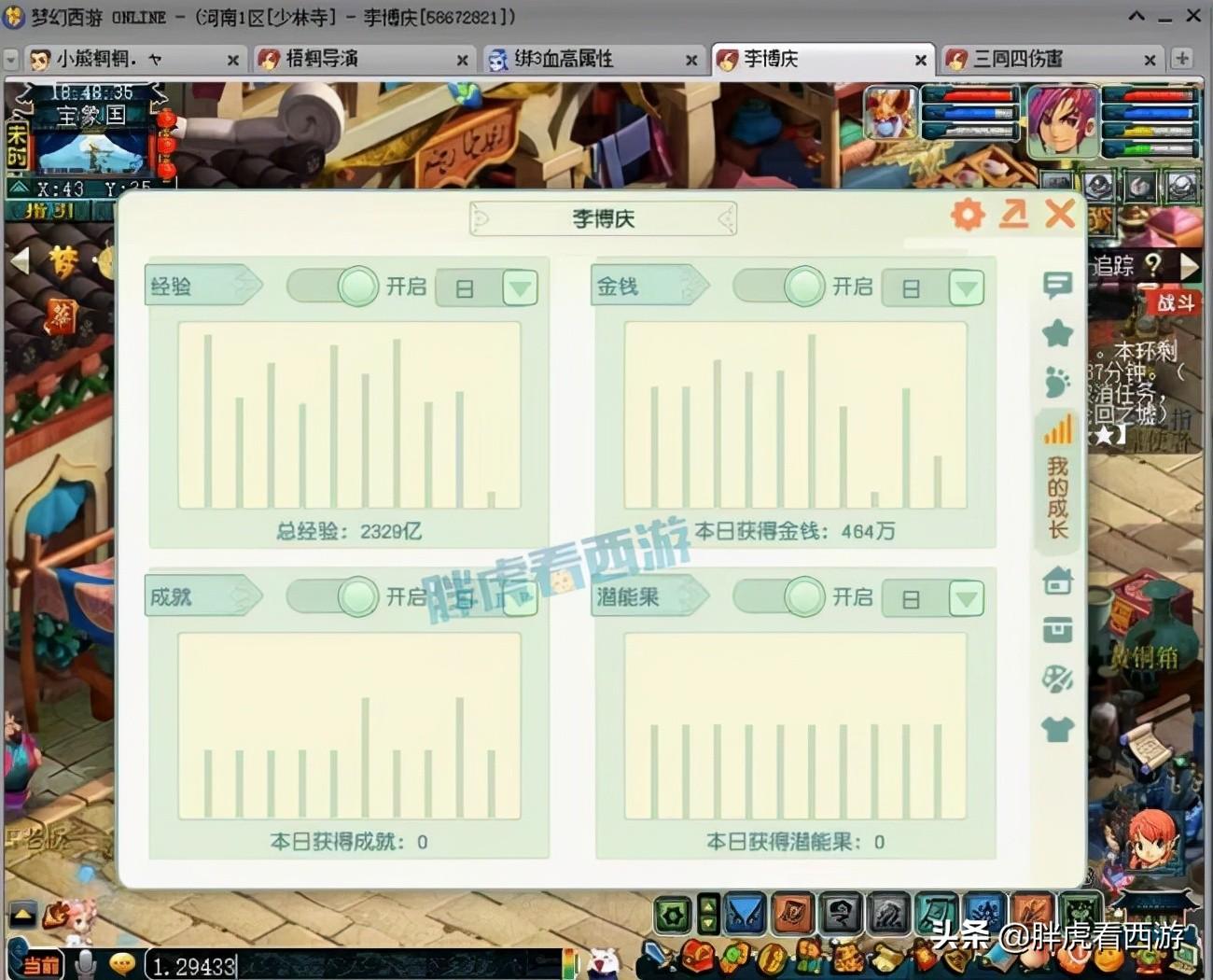1213x980 pixels.
Task: Open the 成就 period dropdown arrow
Action: coord(520,599)
